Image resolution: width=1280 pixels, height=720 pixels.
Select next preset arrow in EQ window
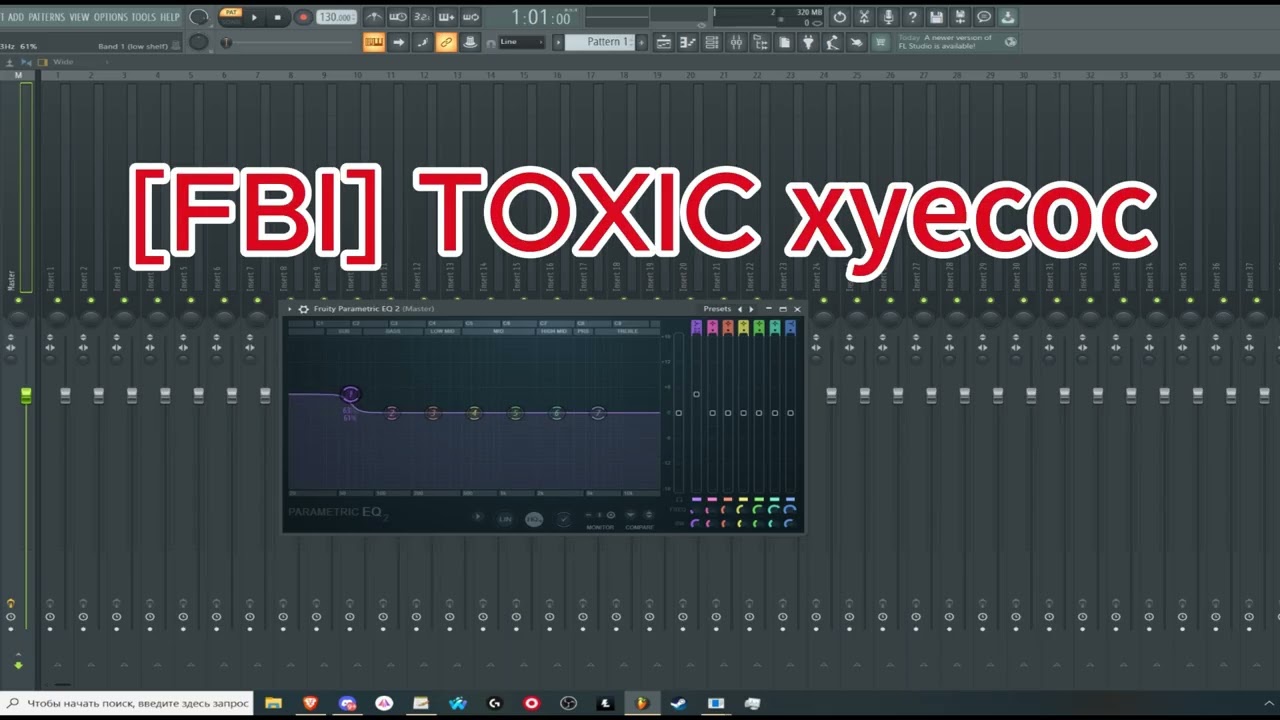coord(752,309)
